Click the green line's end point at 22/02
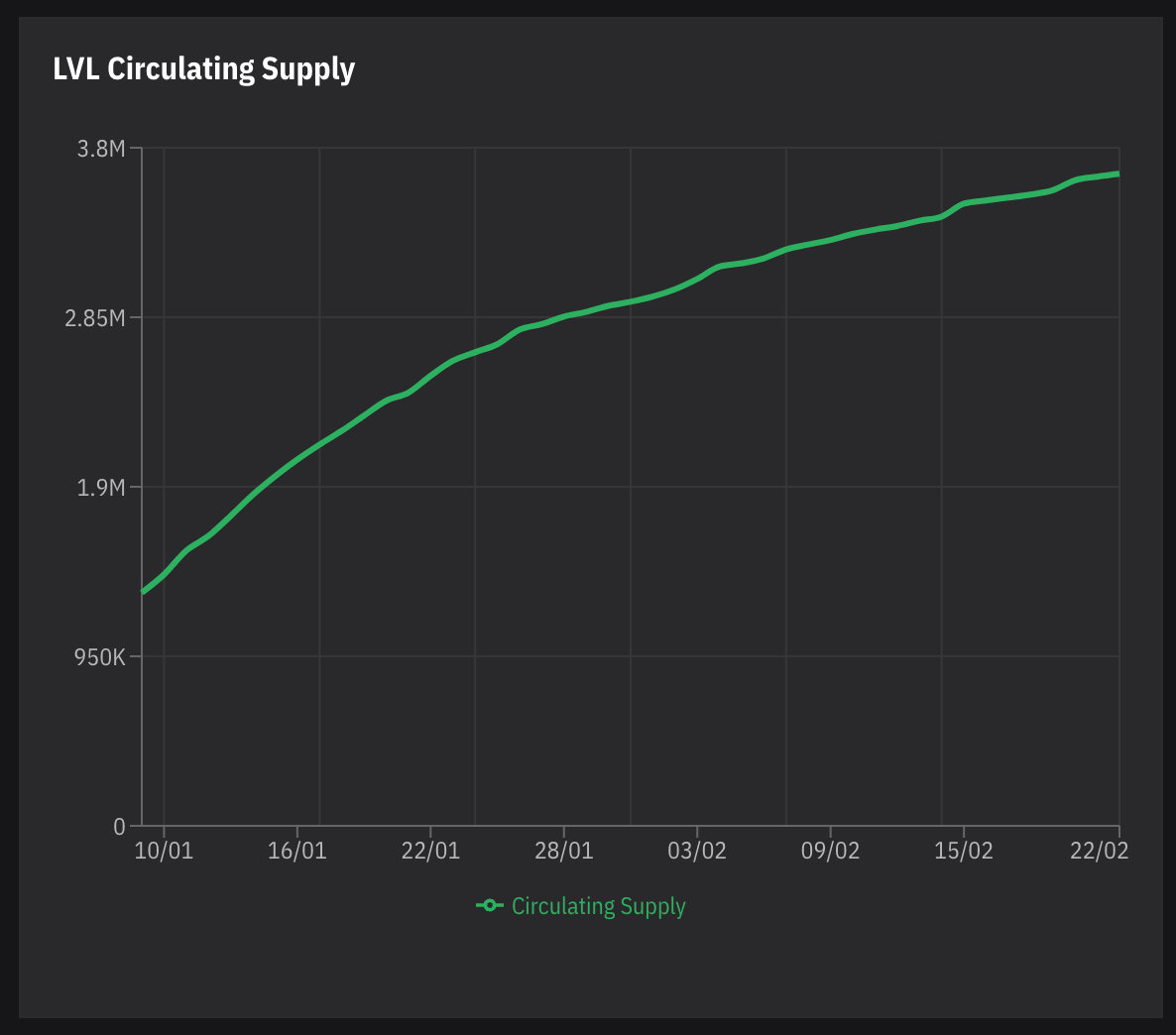 (1118, 174)
